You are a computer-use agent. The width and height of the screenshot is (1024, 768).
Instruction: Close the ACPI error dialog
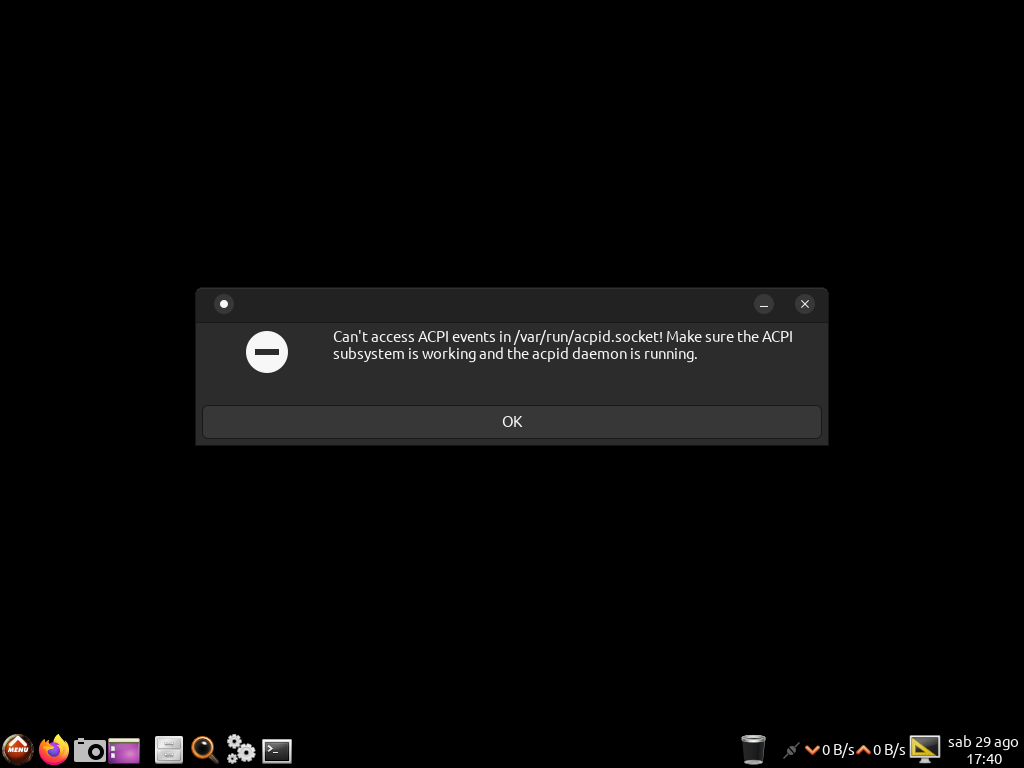click(x=805, y=304)
